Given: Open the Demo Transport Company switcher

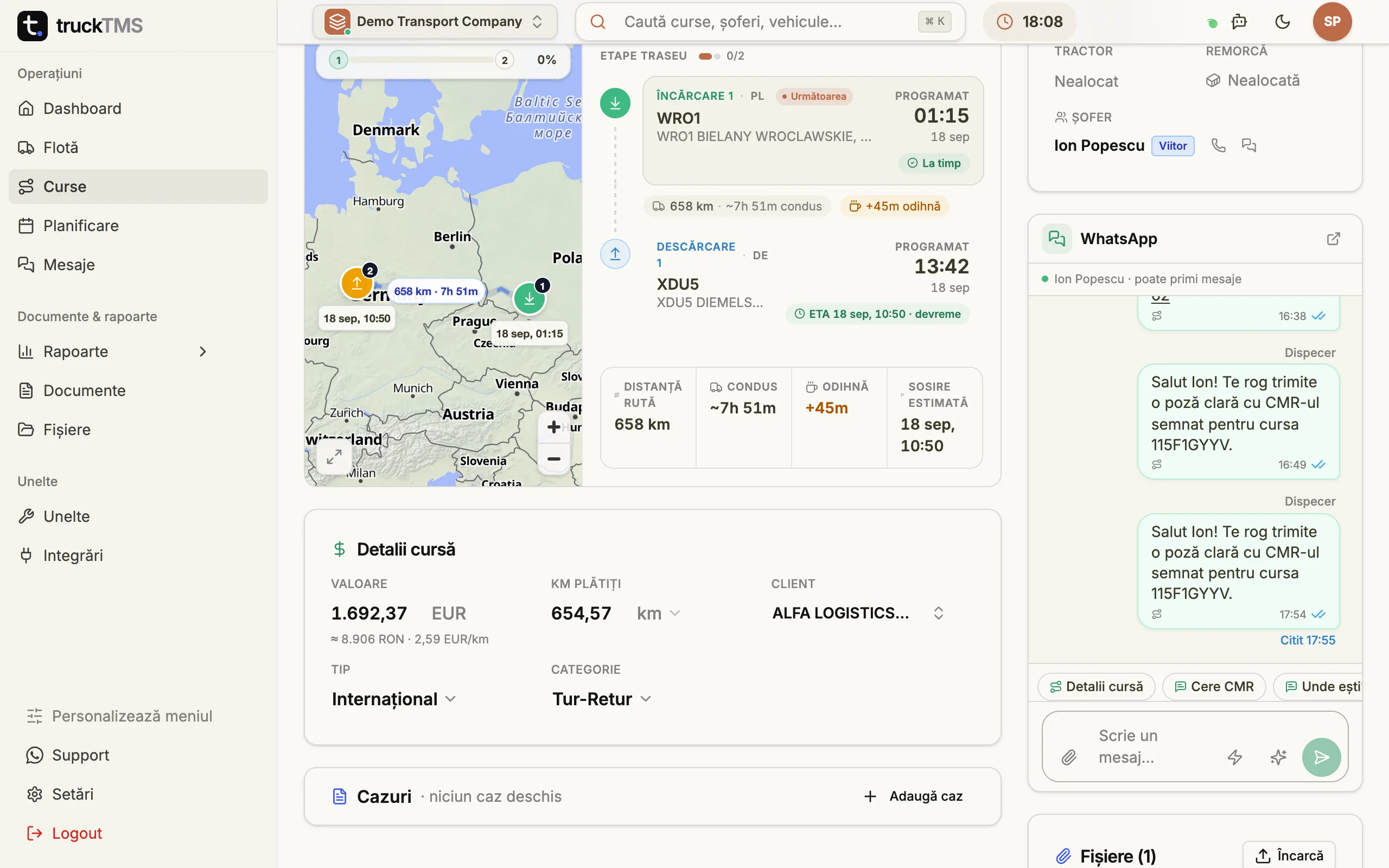Looking at the screenshot, I should pos(435,22).
